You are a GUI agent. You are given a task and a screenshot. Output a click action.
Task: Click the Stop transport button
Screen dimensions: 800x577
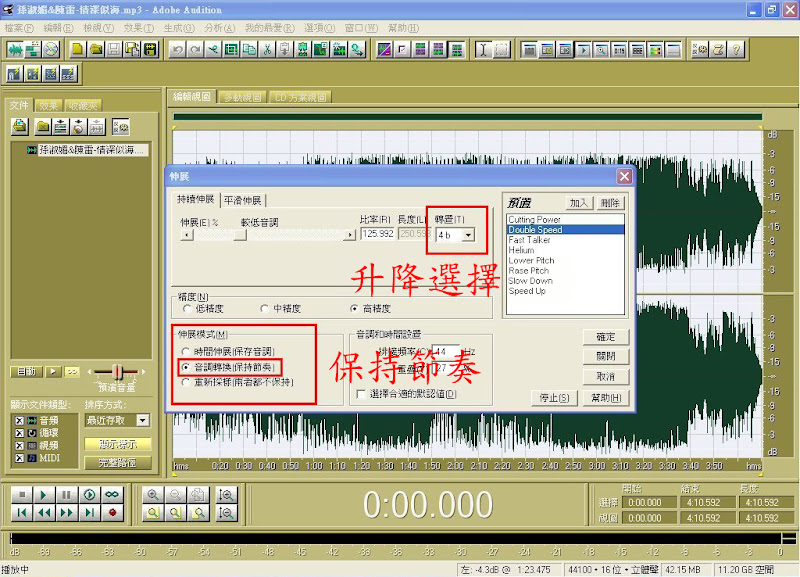pyautogui.click(x=22, y=494)
